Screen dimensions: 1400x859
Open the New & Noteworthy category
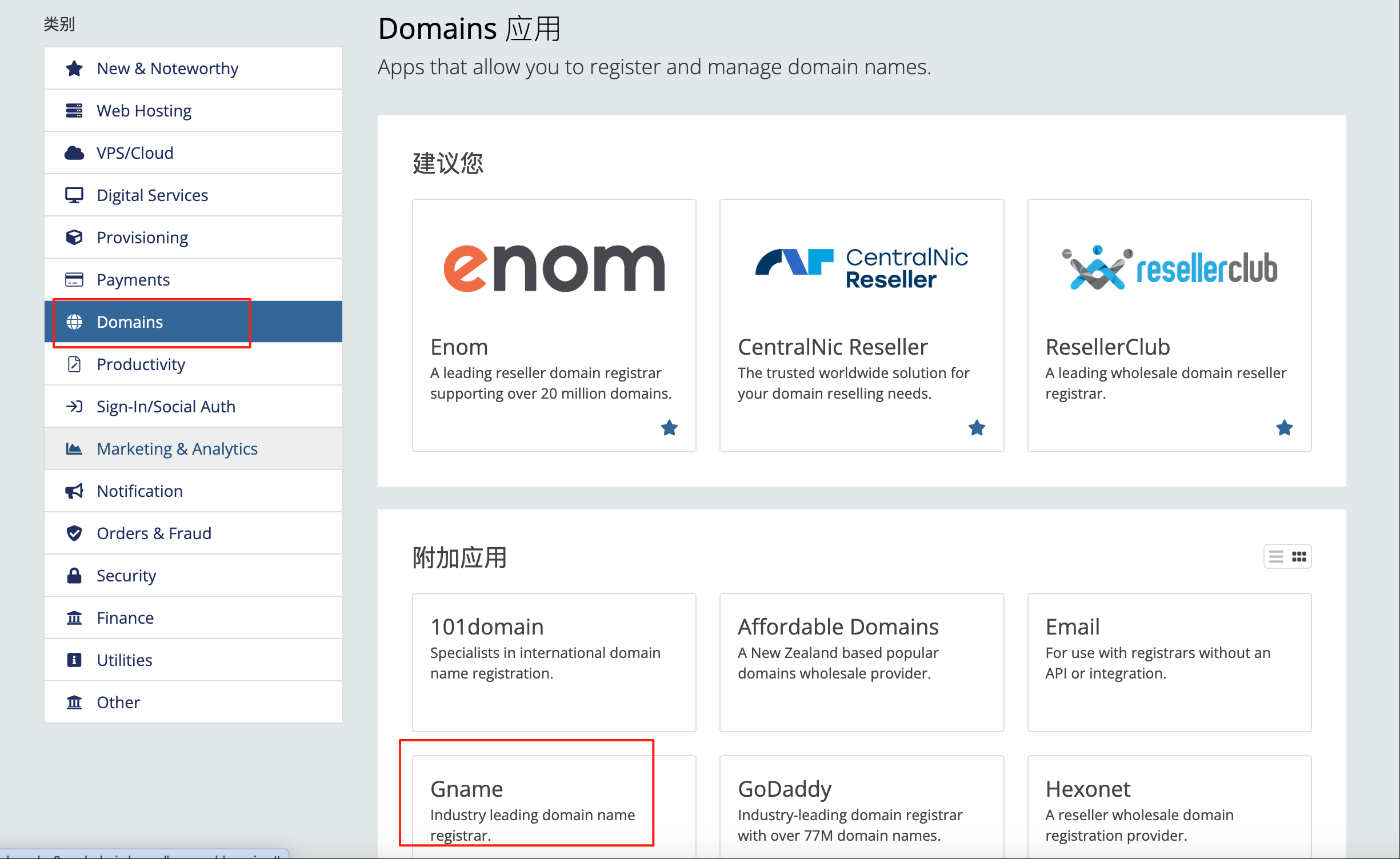193,69
